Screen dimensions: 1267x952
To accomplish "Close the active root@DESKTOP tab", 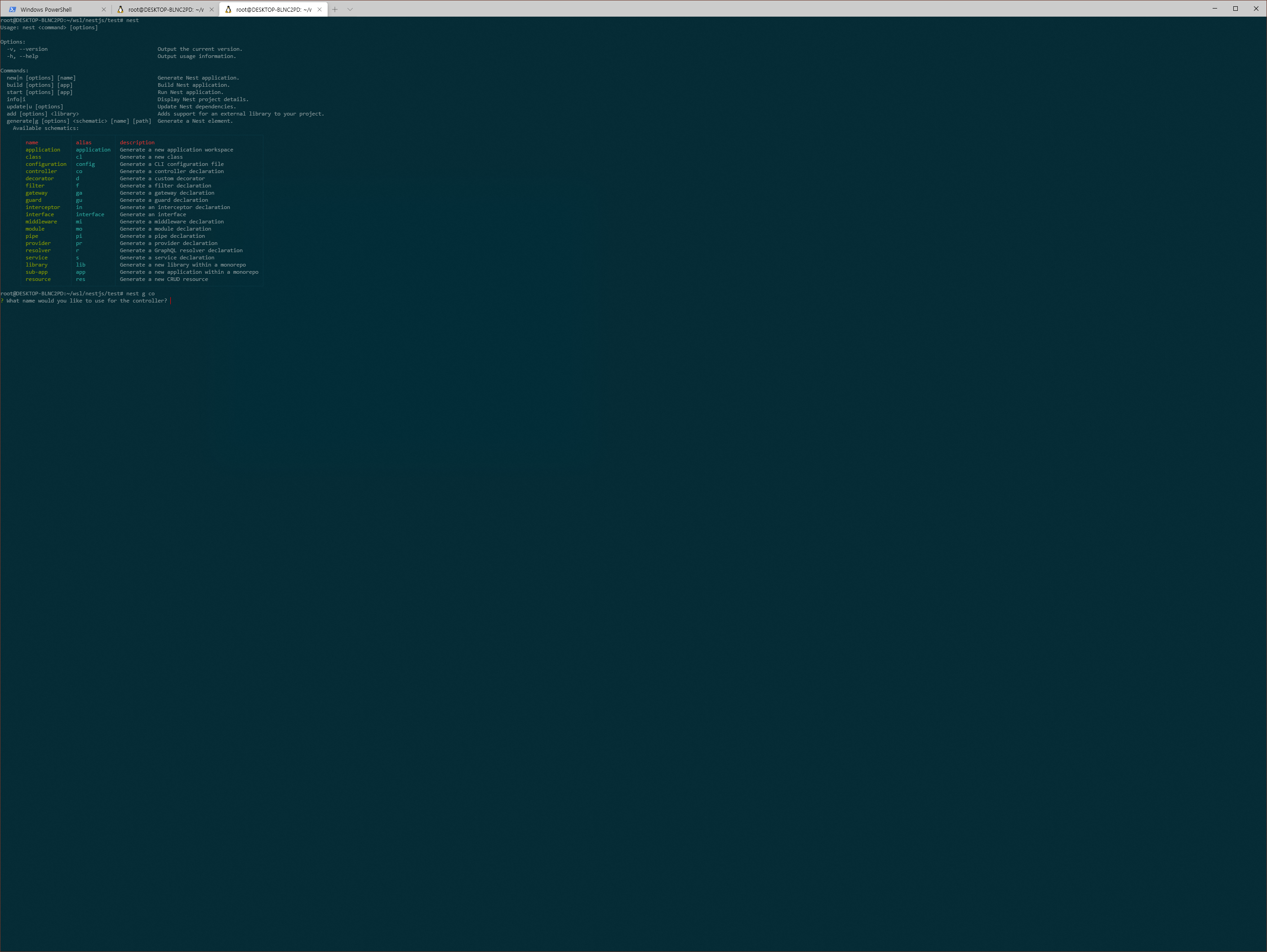I will (x=320, y=10).
